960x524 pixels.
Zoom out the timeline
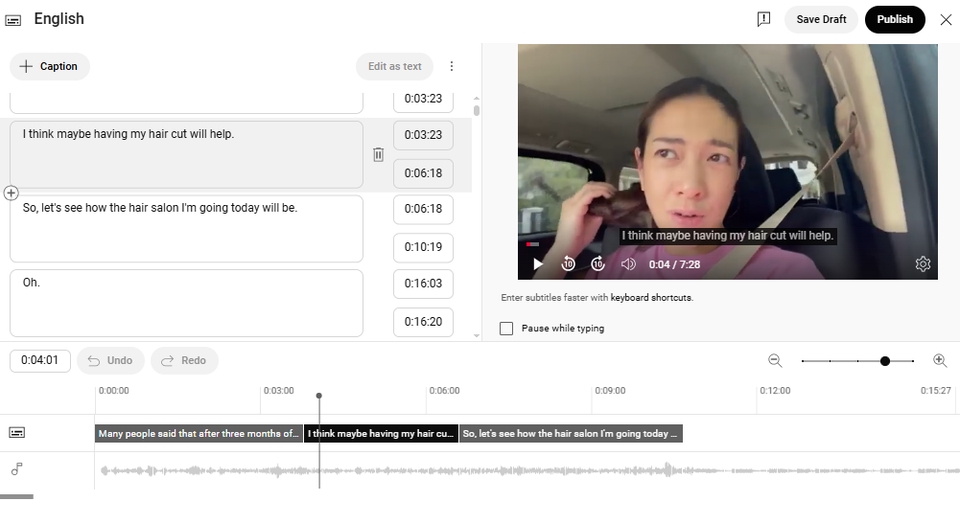point(775,361)
